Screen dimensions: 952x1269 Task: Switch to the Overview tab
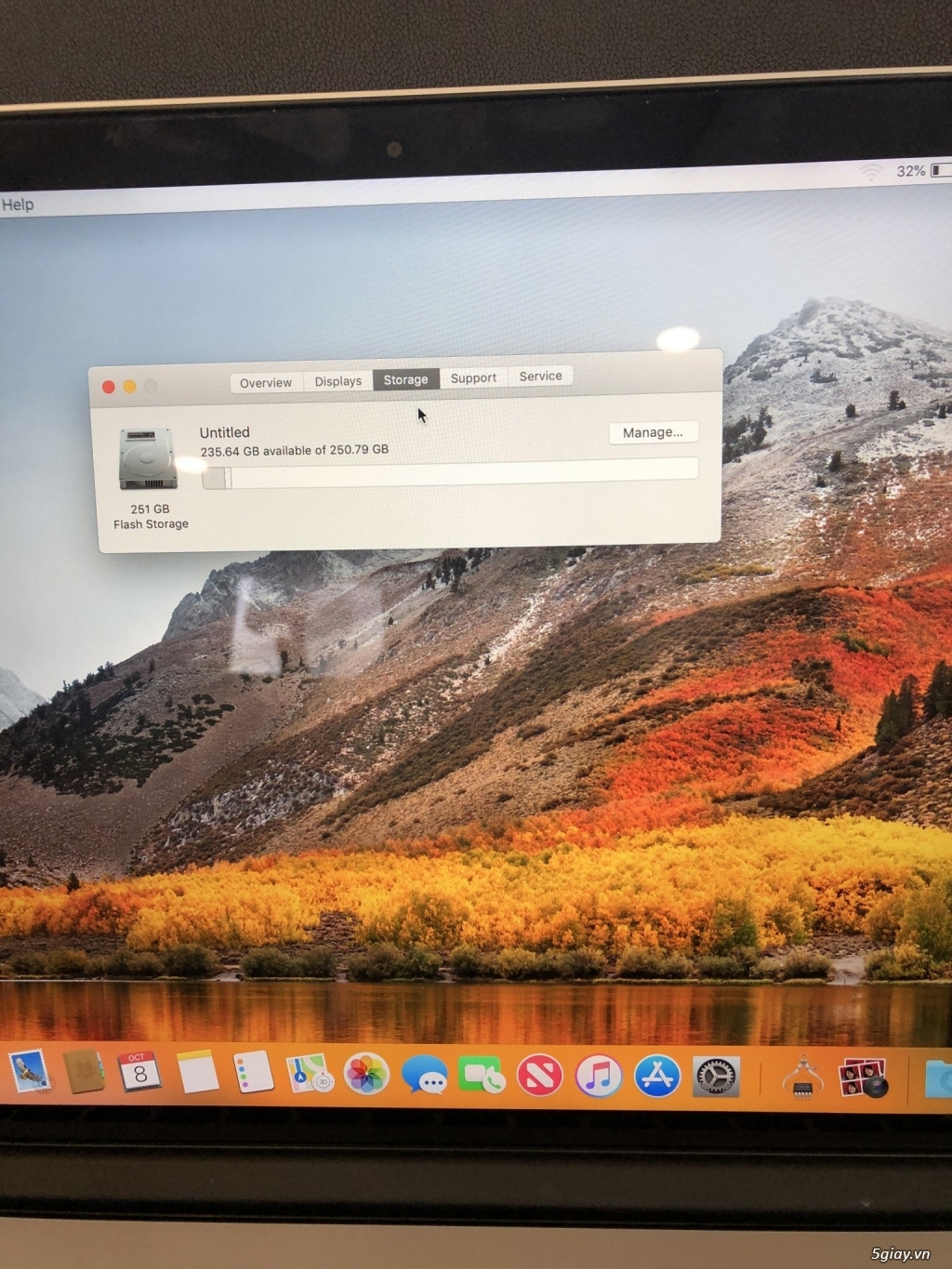[x=266, y=382]
